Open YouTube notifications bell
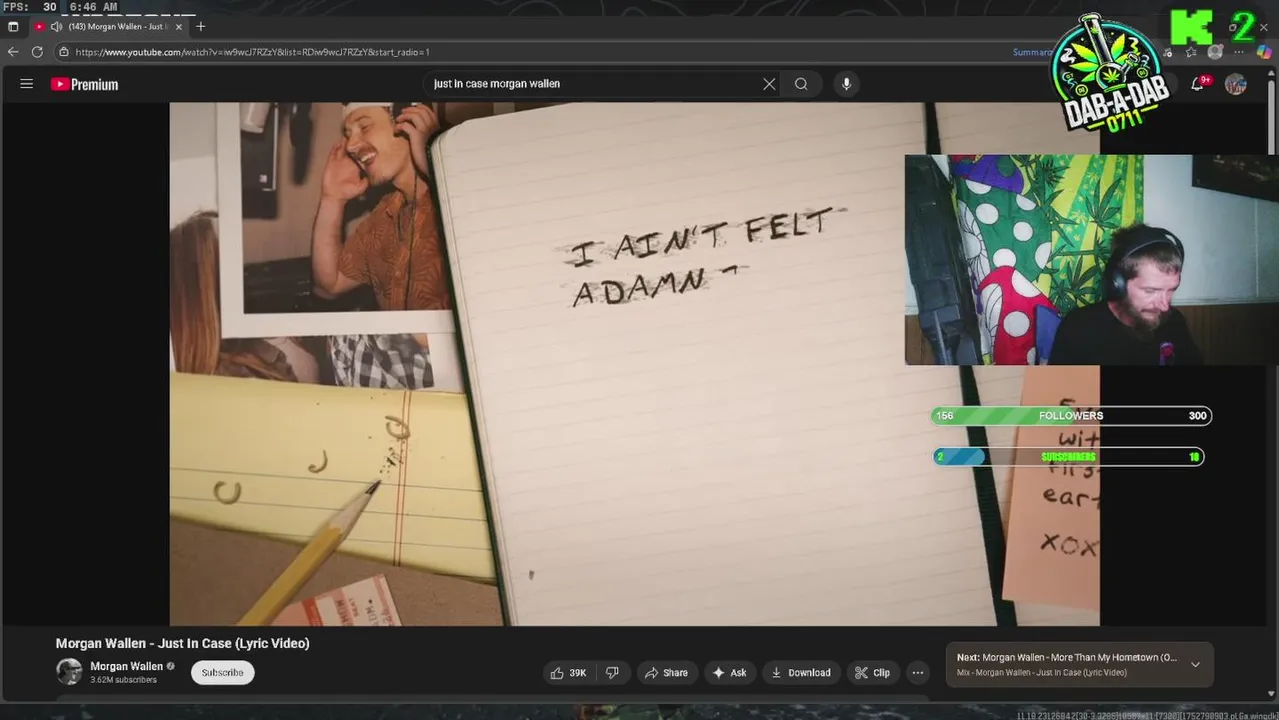The width and height of the screenshot is (1279, 720). click(x=1197, y=84)
